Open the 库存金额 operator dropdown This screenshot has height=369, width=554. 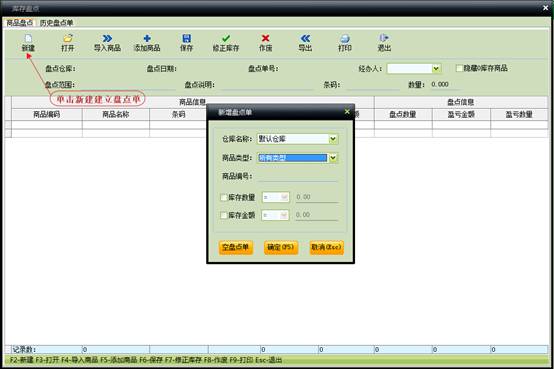coord(284,215)
